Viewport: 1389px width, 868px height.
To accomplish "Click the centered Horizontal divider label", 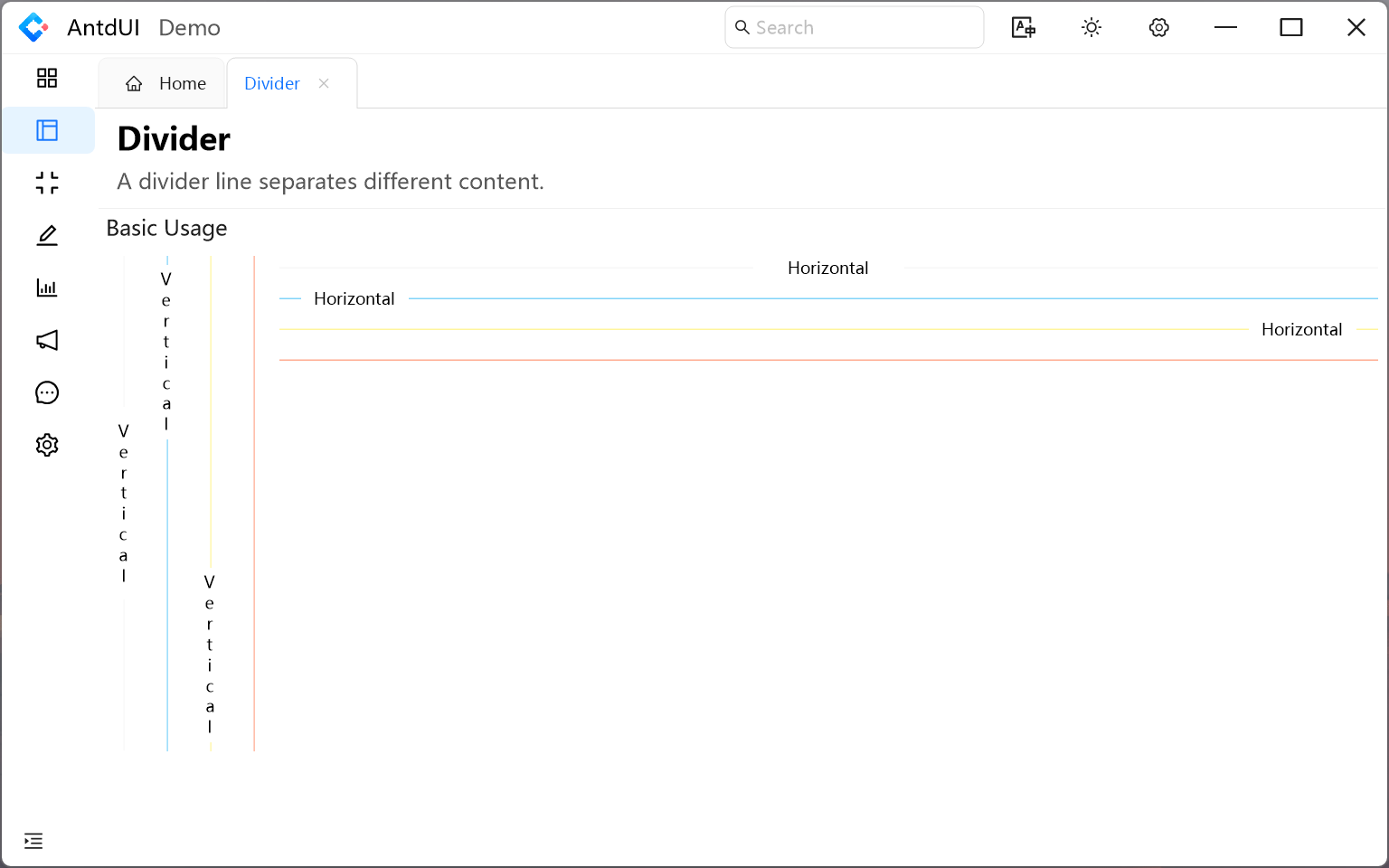I will click(x=827, y=269).
